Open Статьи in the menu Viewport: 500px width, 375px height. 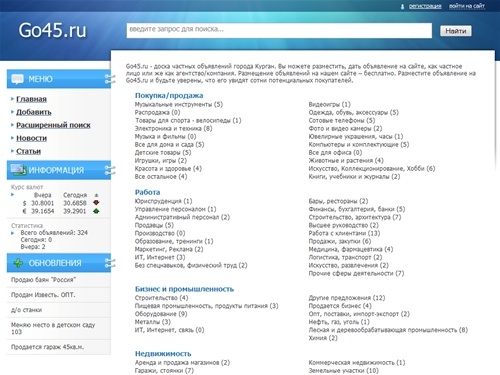tap(28, 151)
